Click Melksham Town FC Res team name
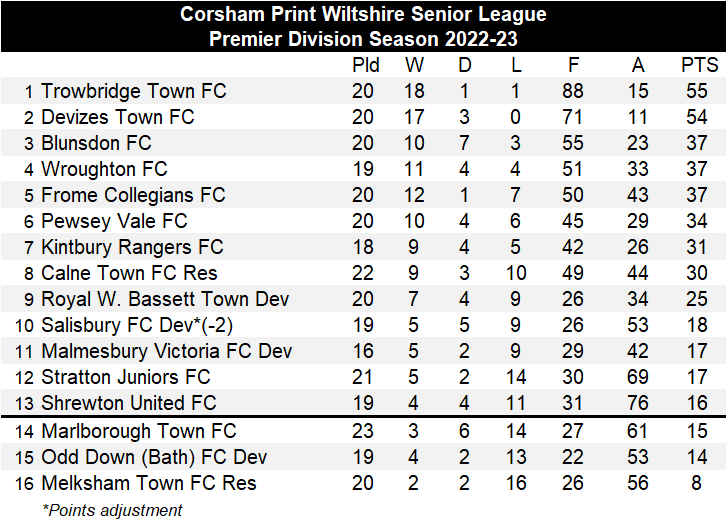The width and height of the screenshot is (726, 523). pyautogui.click(x=149, y=483)
